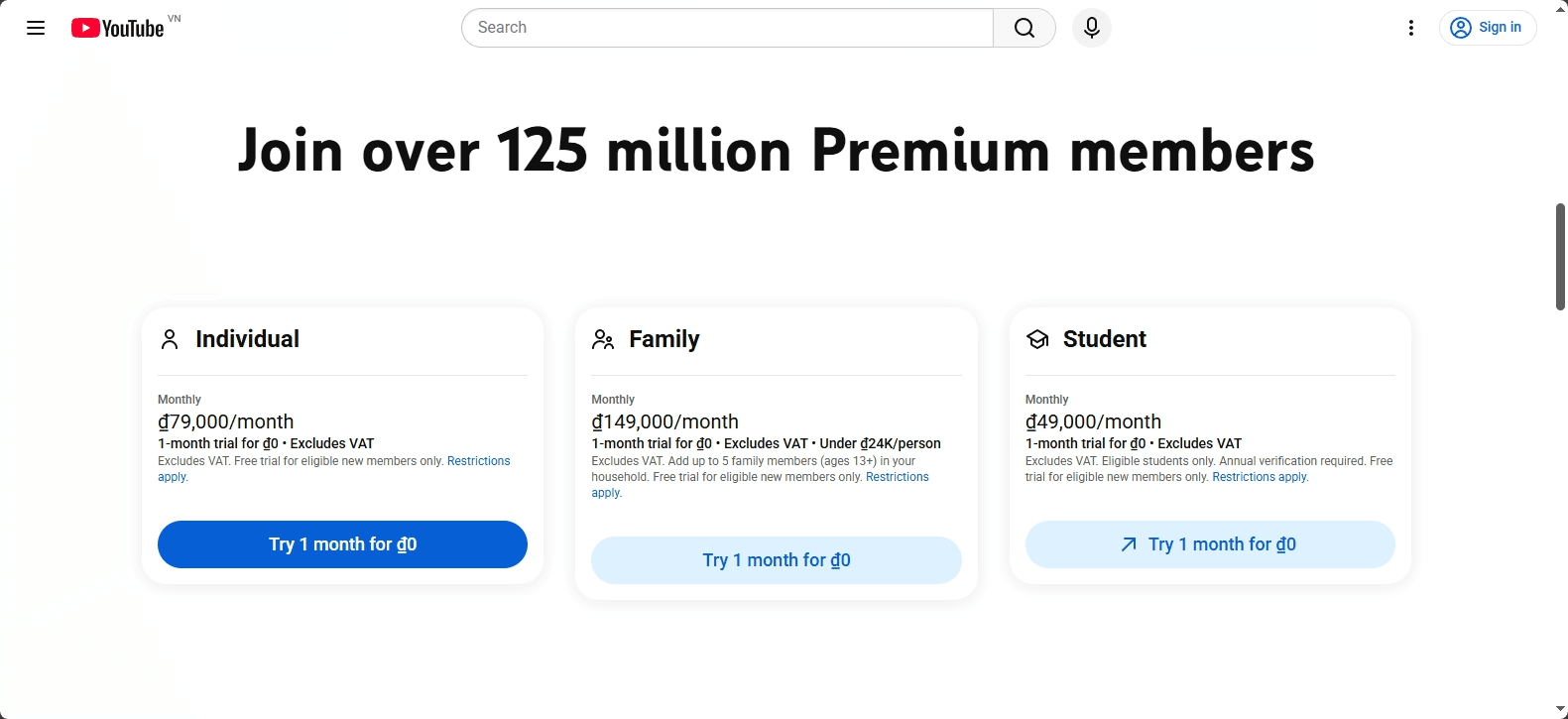
Task: Start a voice search with the microphone icon
Action: pos(1091,28)
